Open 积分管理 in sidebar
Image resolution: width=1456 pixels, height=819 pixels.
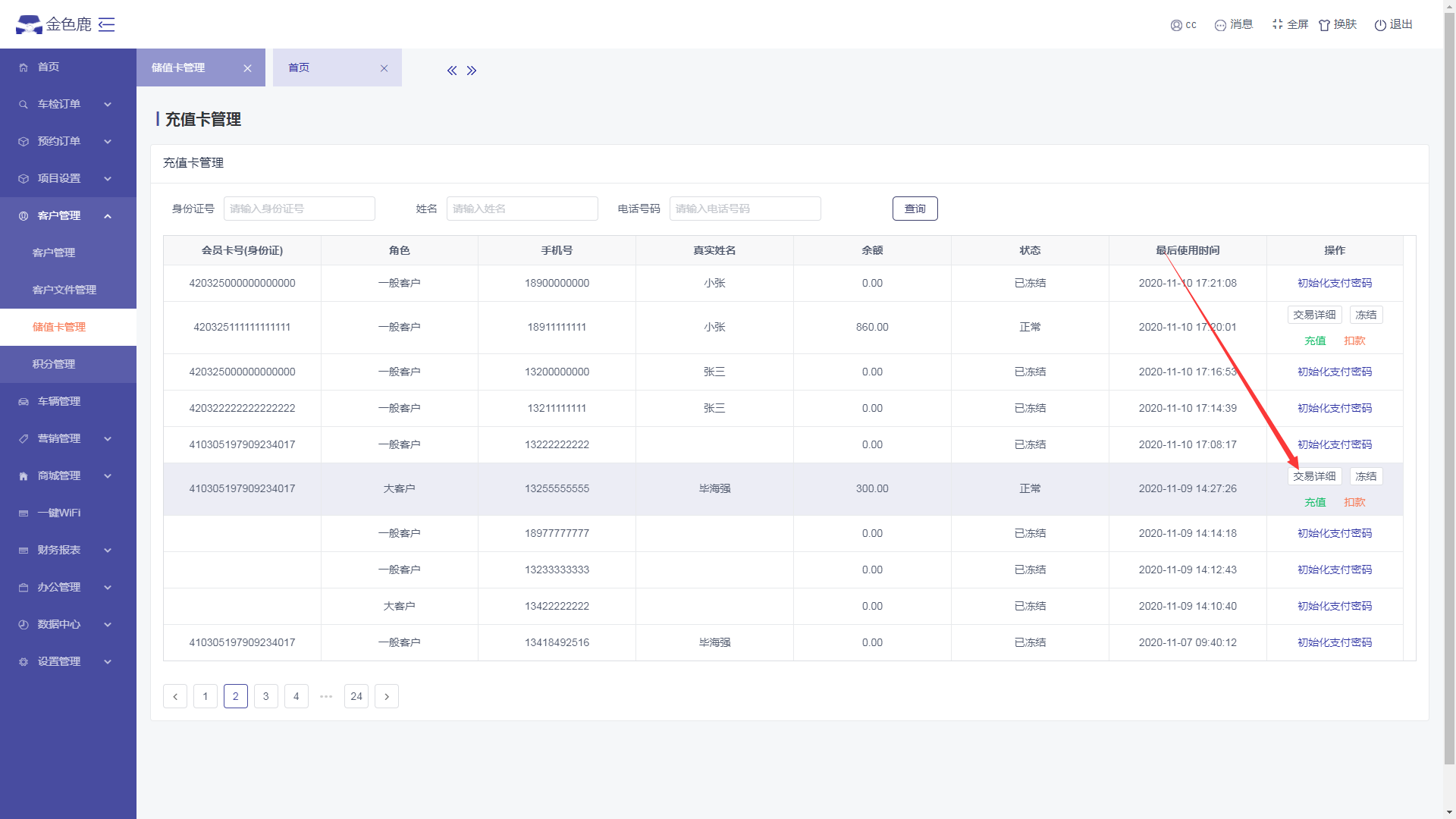pos(54,364)
